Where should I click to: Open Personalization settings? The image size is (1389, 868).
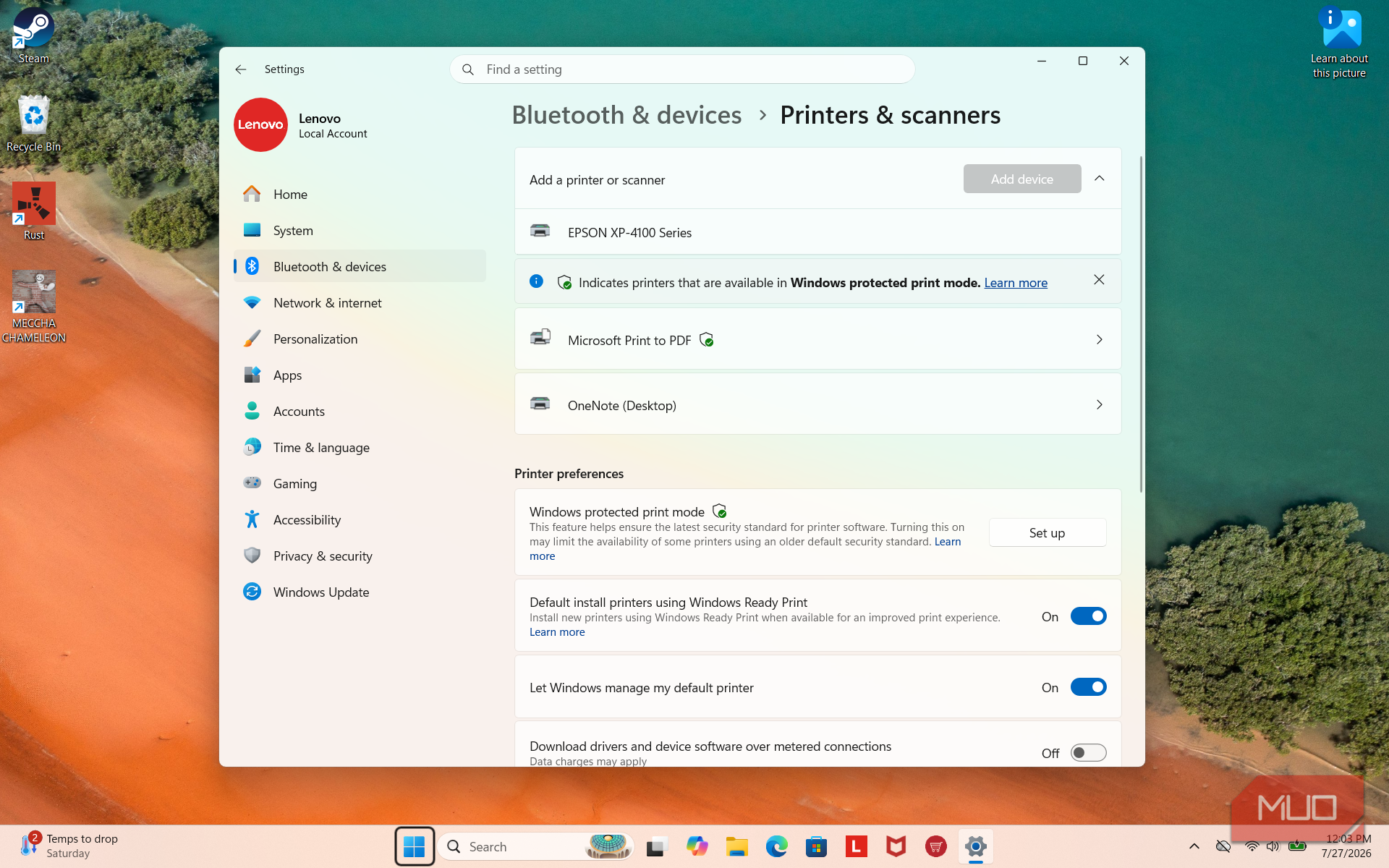pos(360,339)
